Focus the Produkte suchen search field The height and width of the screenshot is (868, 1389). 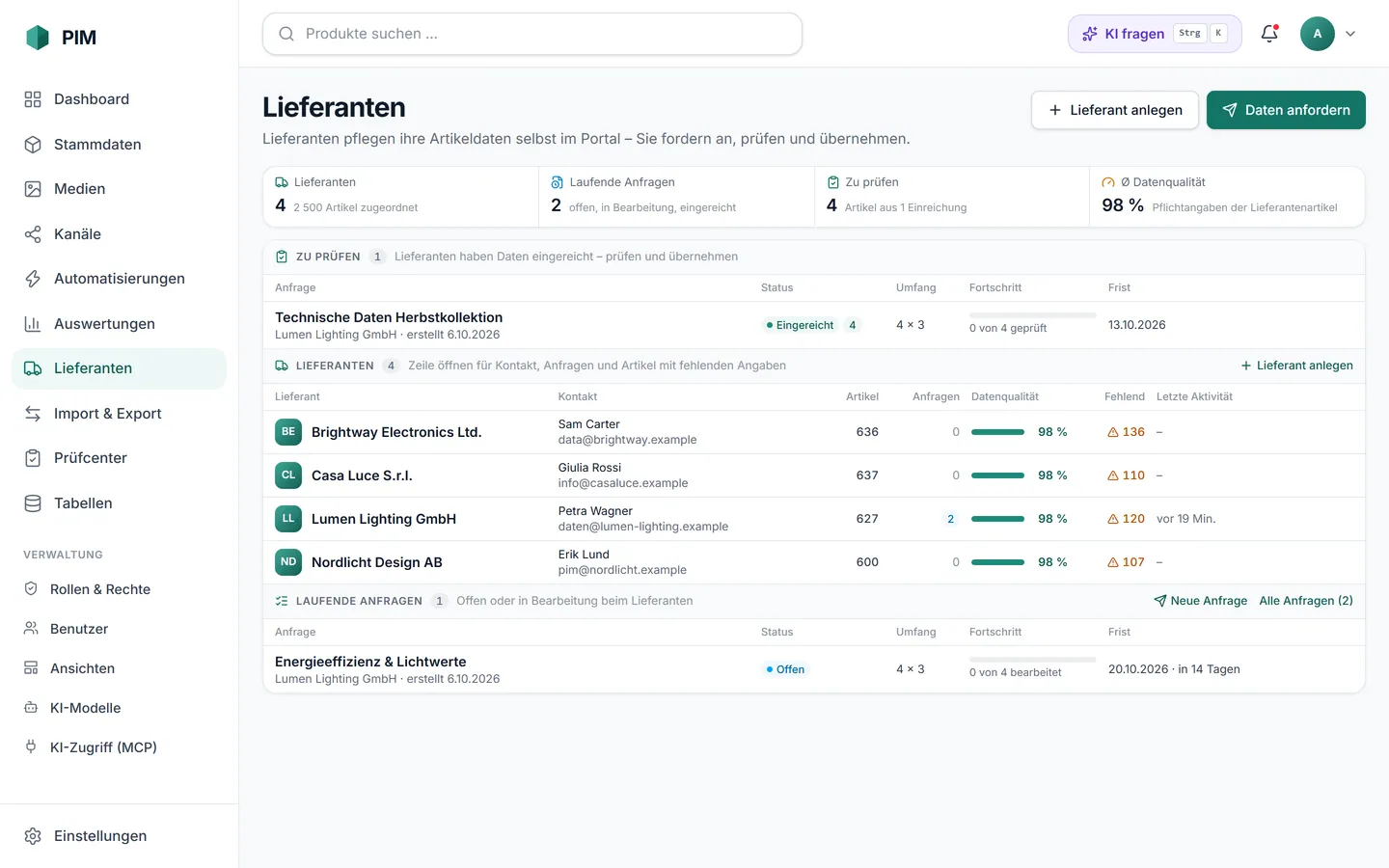click(532, 34)
